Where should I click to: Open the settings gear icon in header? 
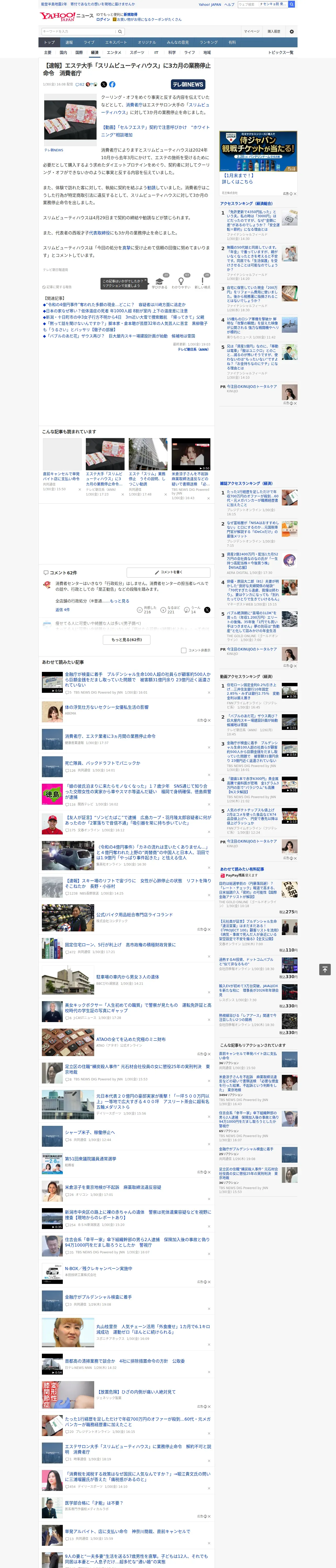[x=292, y=32]
